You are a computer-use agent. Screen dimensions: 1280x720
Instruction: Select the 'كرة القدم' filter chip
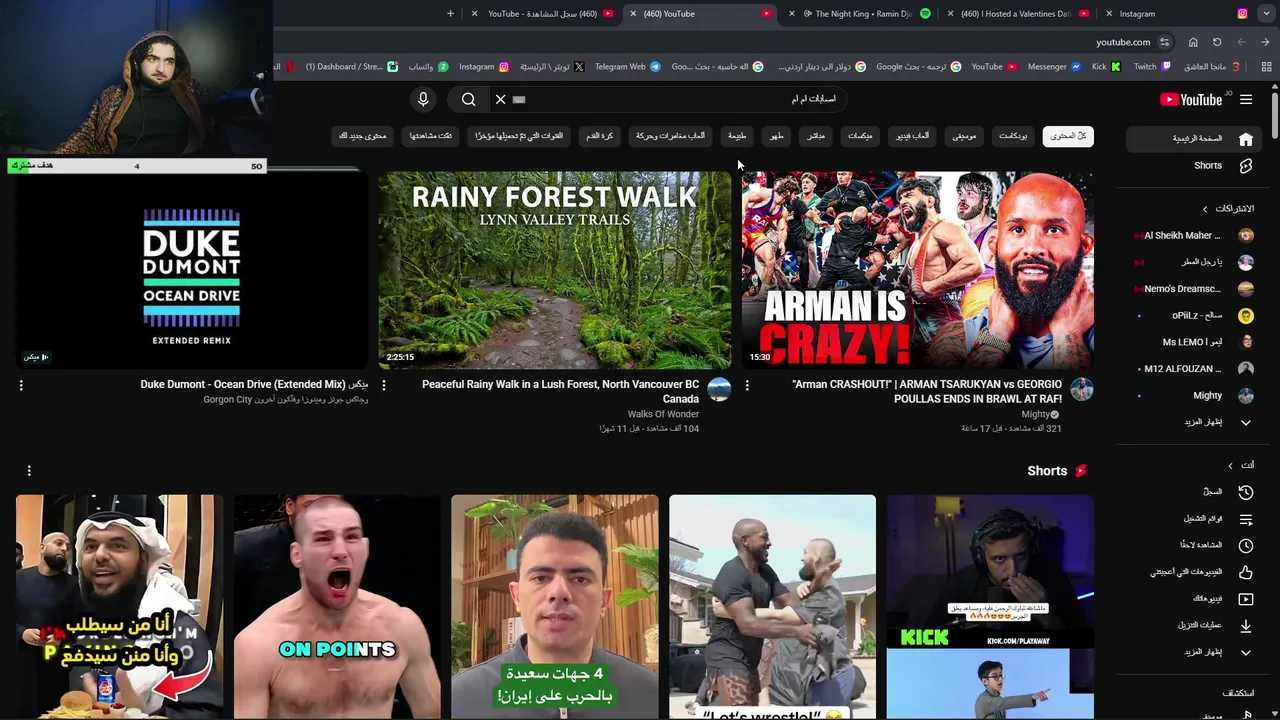click(x=600, y=136)
